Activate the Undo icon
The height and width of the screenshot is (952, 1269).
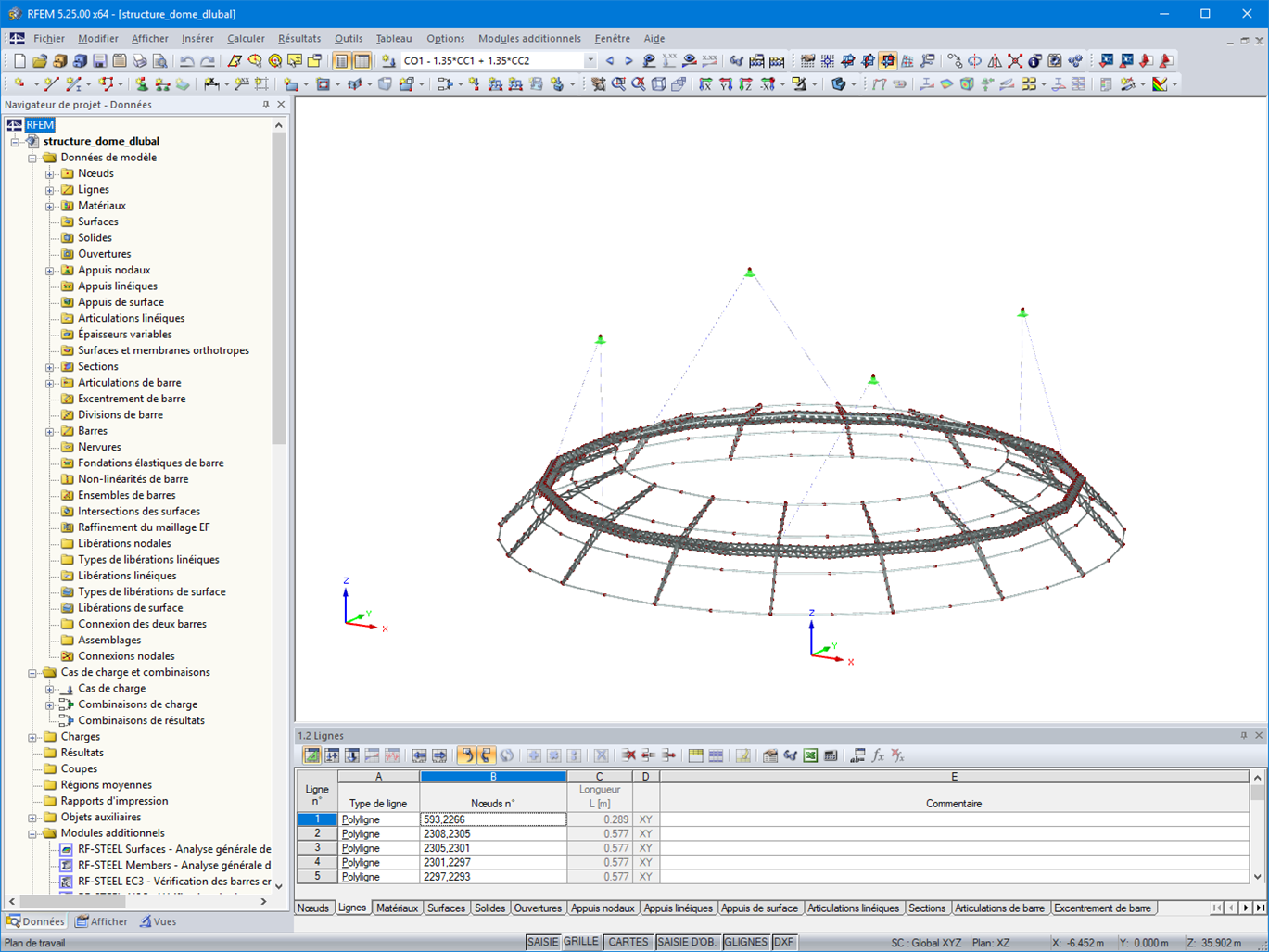(x=186, y=61)
